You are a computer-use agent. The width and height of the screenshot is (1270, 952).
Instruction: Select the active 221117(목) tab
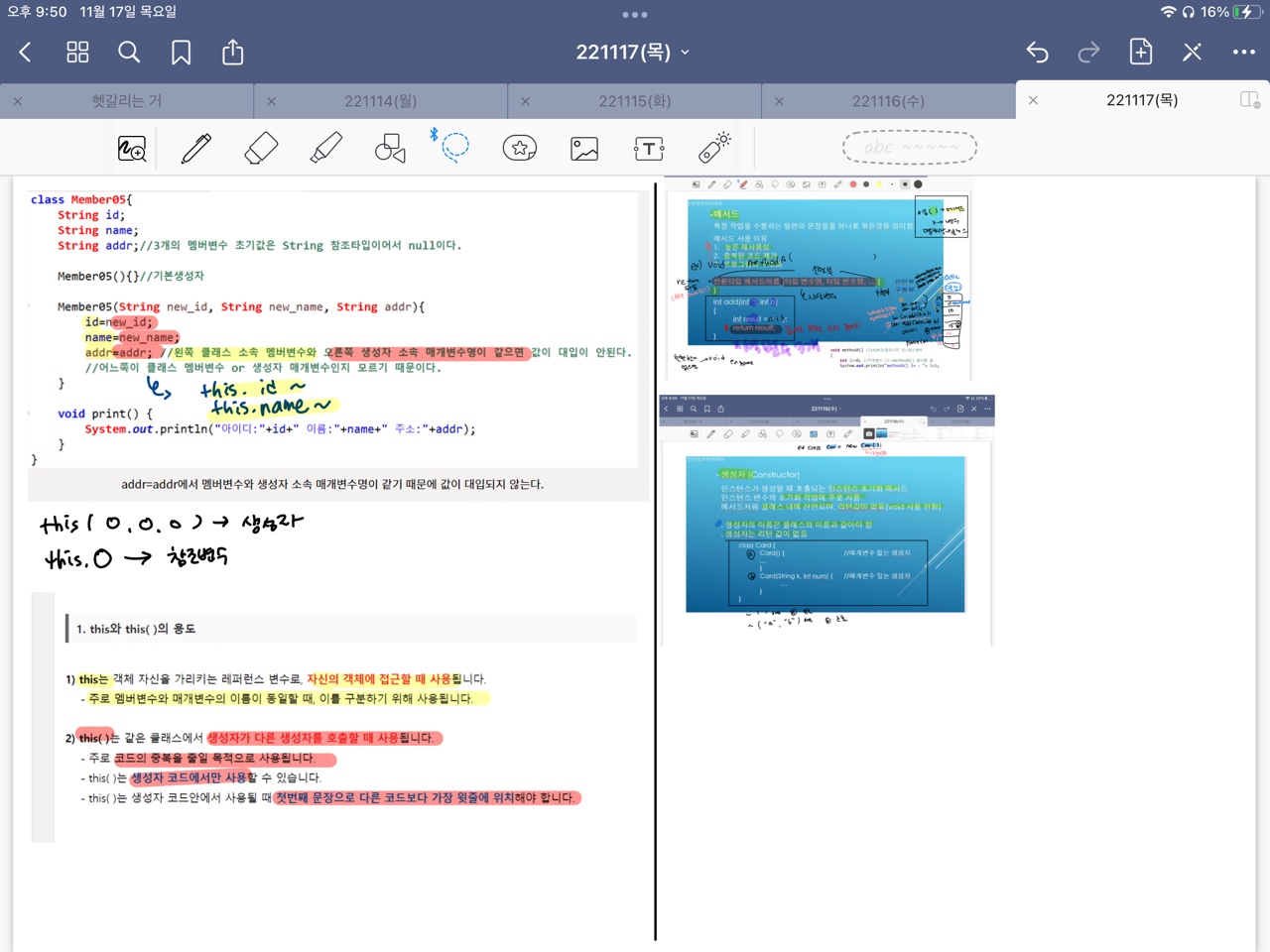click(x=1142, y=100)
